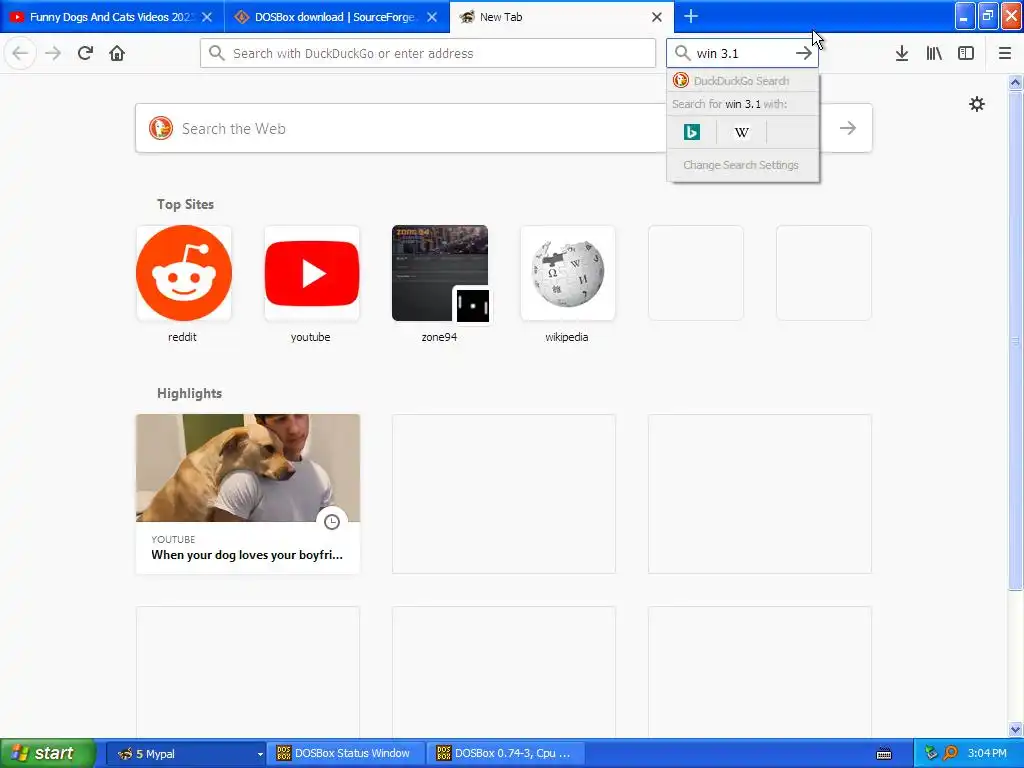Search win 3.1 with Wikipedia
This screenshot has height=768, width=1024.
pyautogui.click(x=741, y=132)
